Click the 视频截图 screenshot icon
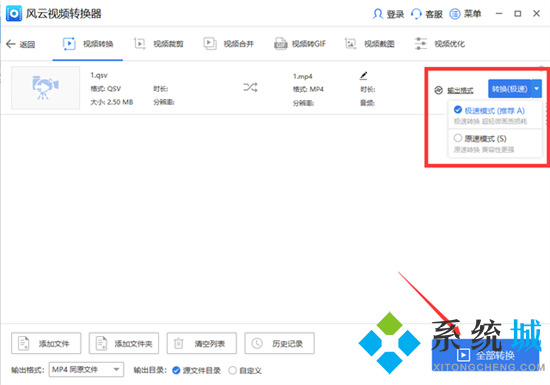 [x=350, y=44]
